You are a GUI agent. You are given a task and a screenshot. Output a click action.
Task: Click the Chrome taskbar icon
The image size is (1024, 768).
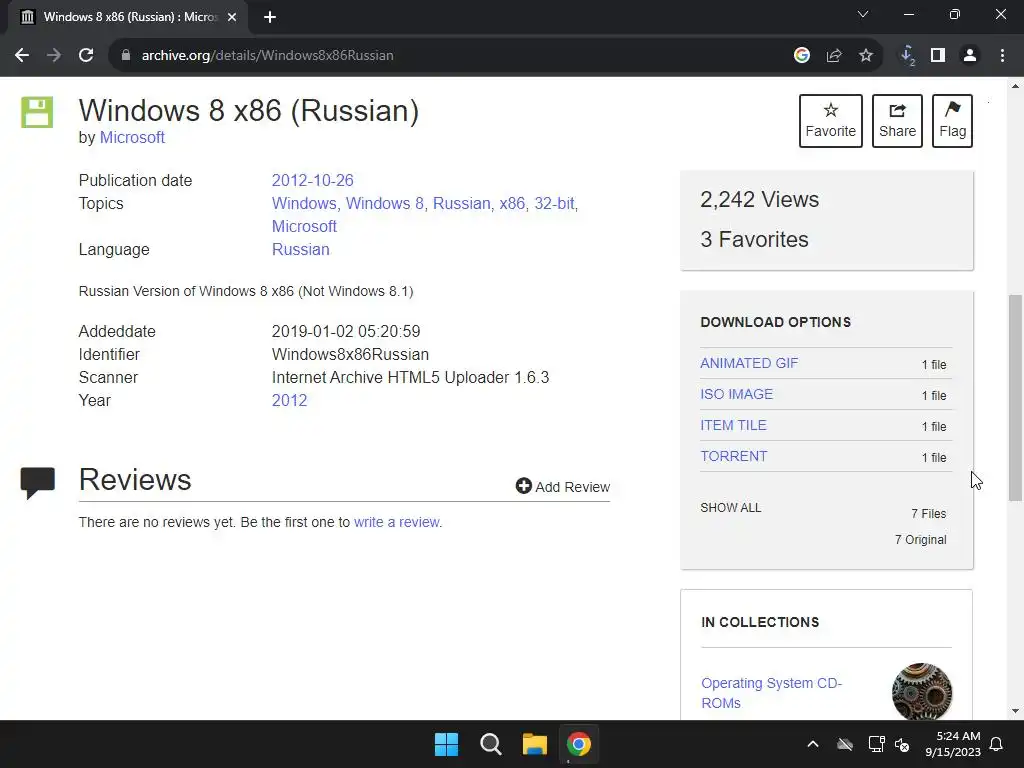[579, 744]
